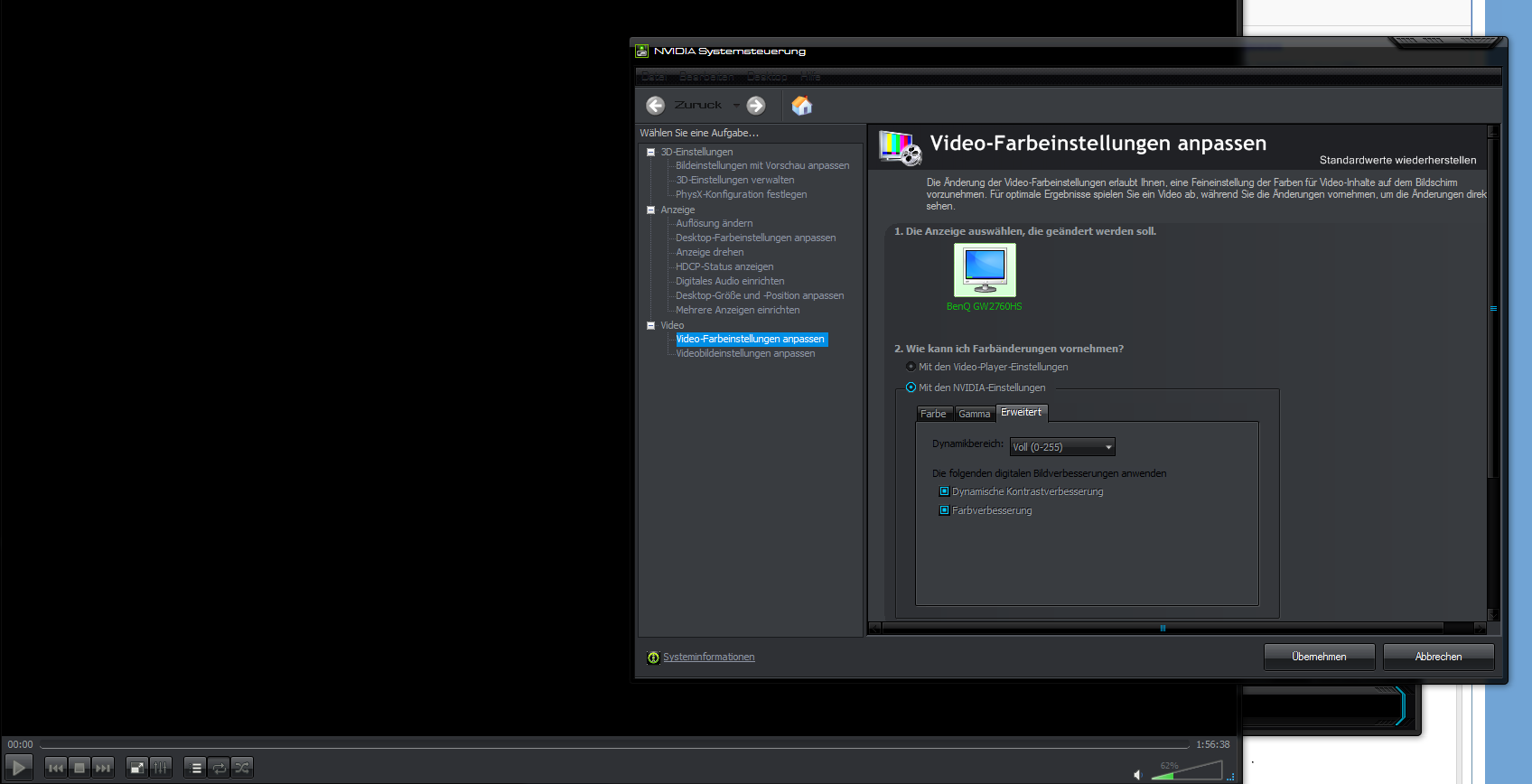Open Videobildeinstellungen anpassen
The height and width of the screenshot is (784, 1532).
tap(745, 353)
